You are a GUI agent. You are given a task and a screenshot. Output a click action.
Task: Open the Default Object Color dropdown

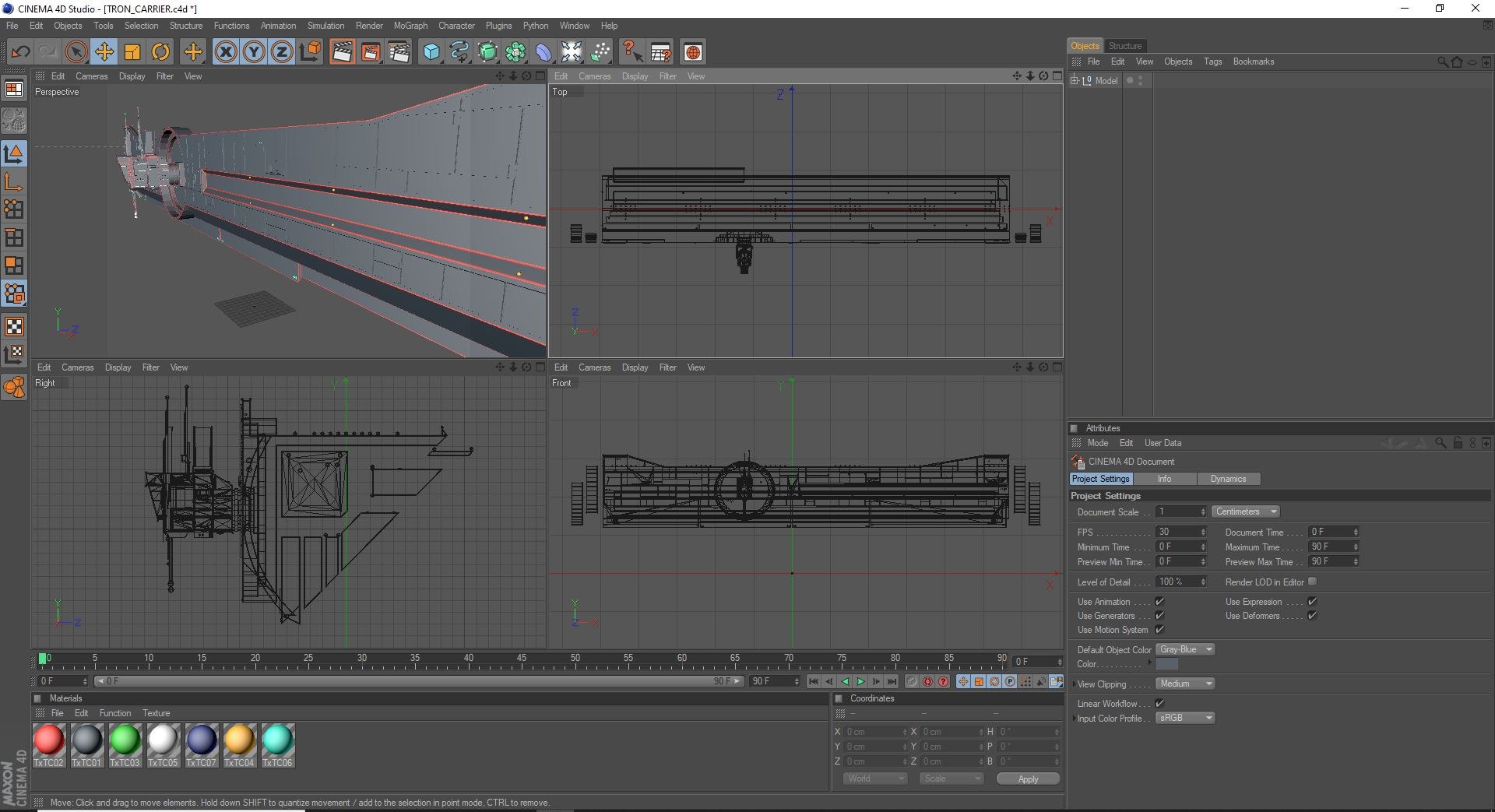pos(1184,649)
